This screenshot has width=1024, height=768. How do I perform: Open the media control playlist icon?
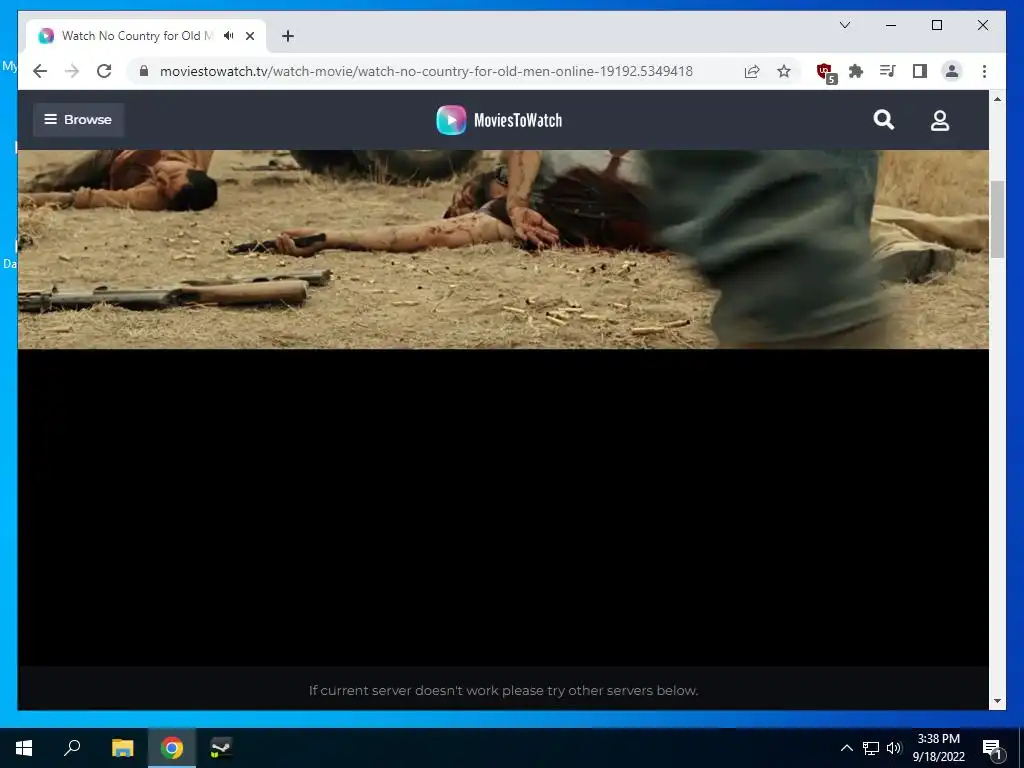pos(888,71)
